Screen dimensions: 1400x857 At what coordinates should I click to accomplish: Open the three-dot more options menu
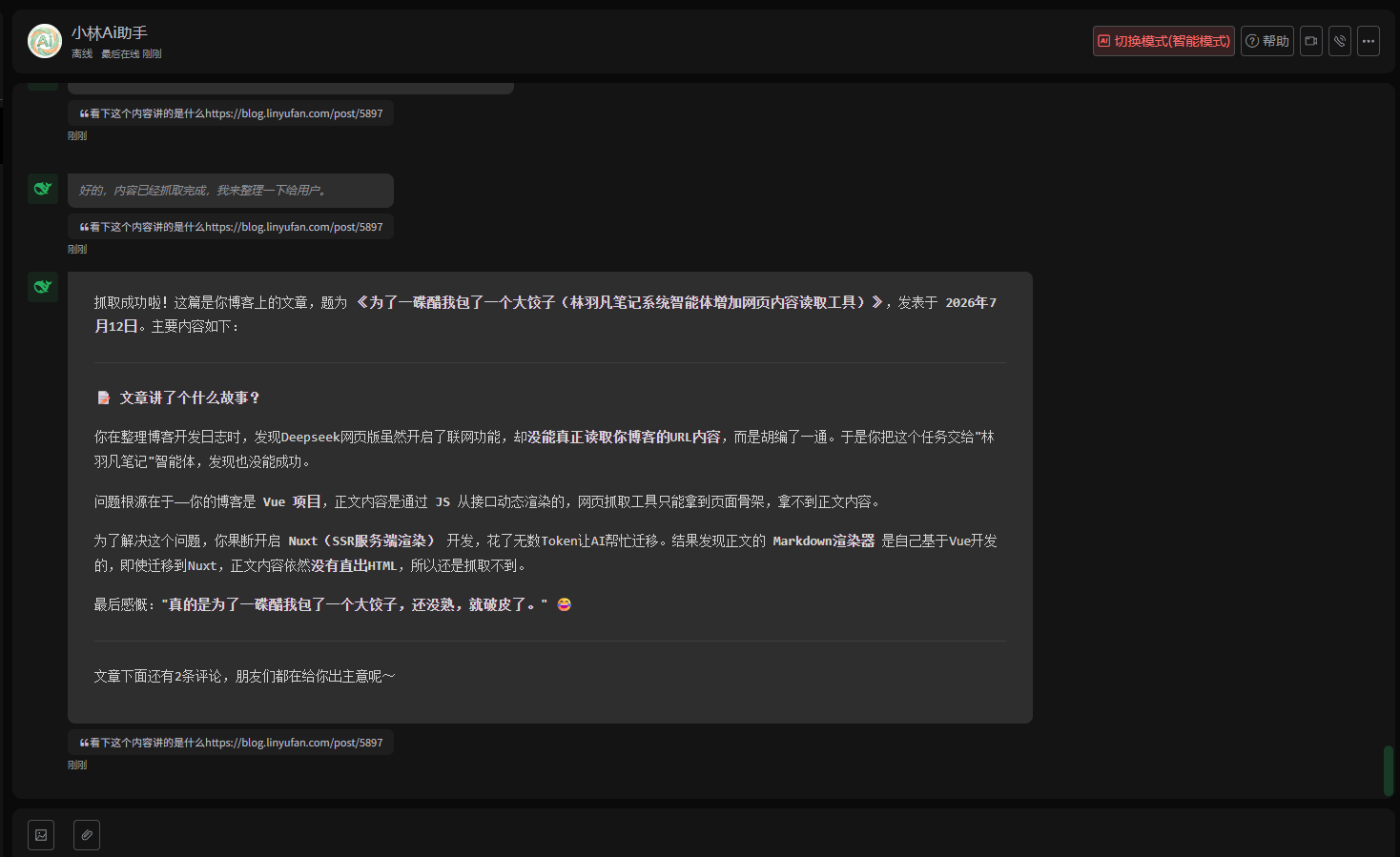tap(1369, 41)
